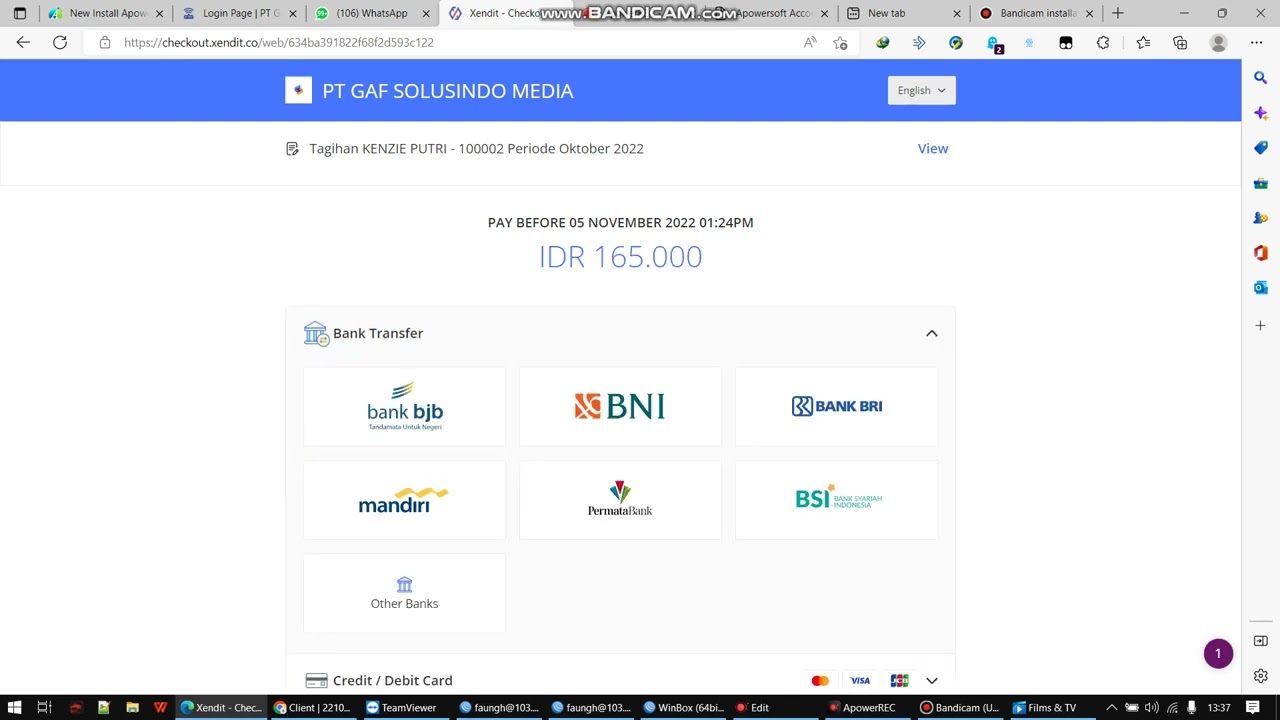Click the address bar padlock icon
The image size is (1280, 720).
[104, 43]
